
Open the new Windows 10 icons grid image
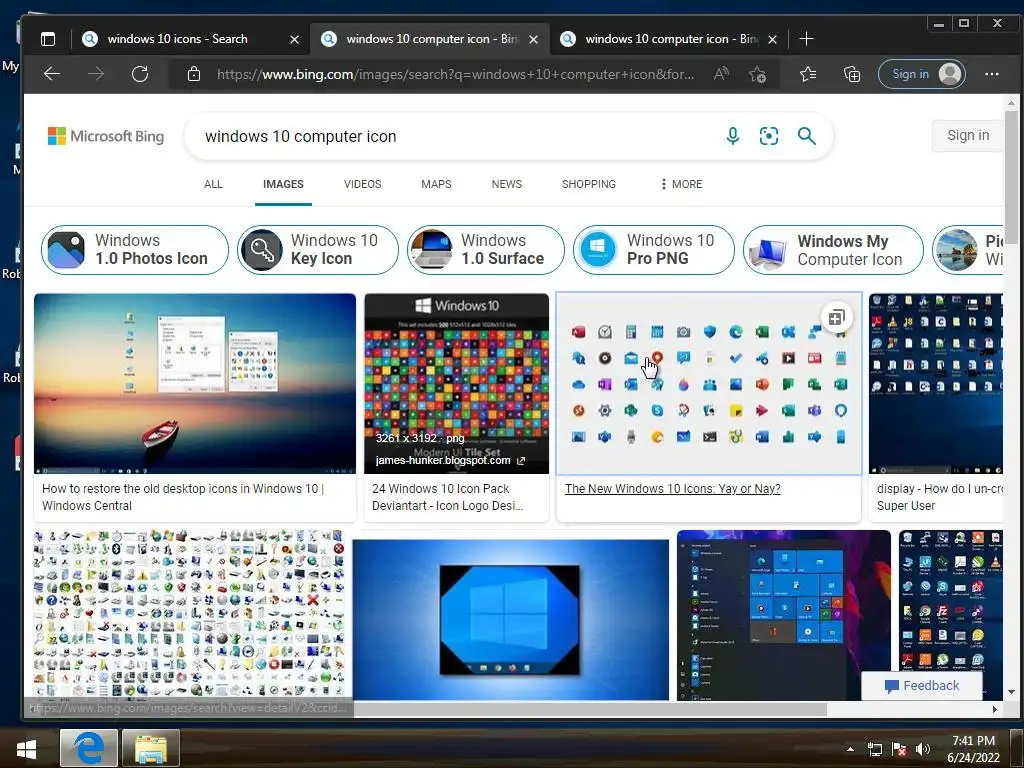(x=709, y=383)
